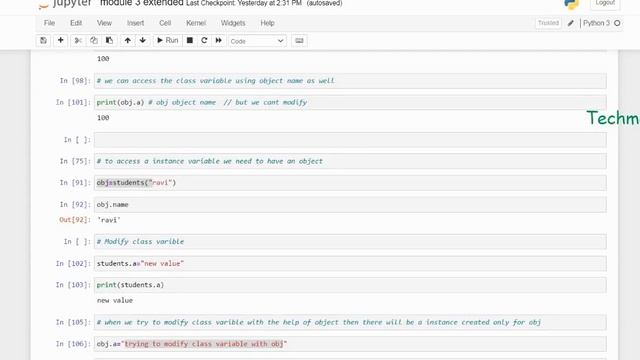This screenshot has height=360, width=640.
Task: Select cell 101 with print(obj.a)
Action: (x=350, y=102)
